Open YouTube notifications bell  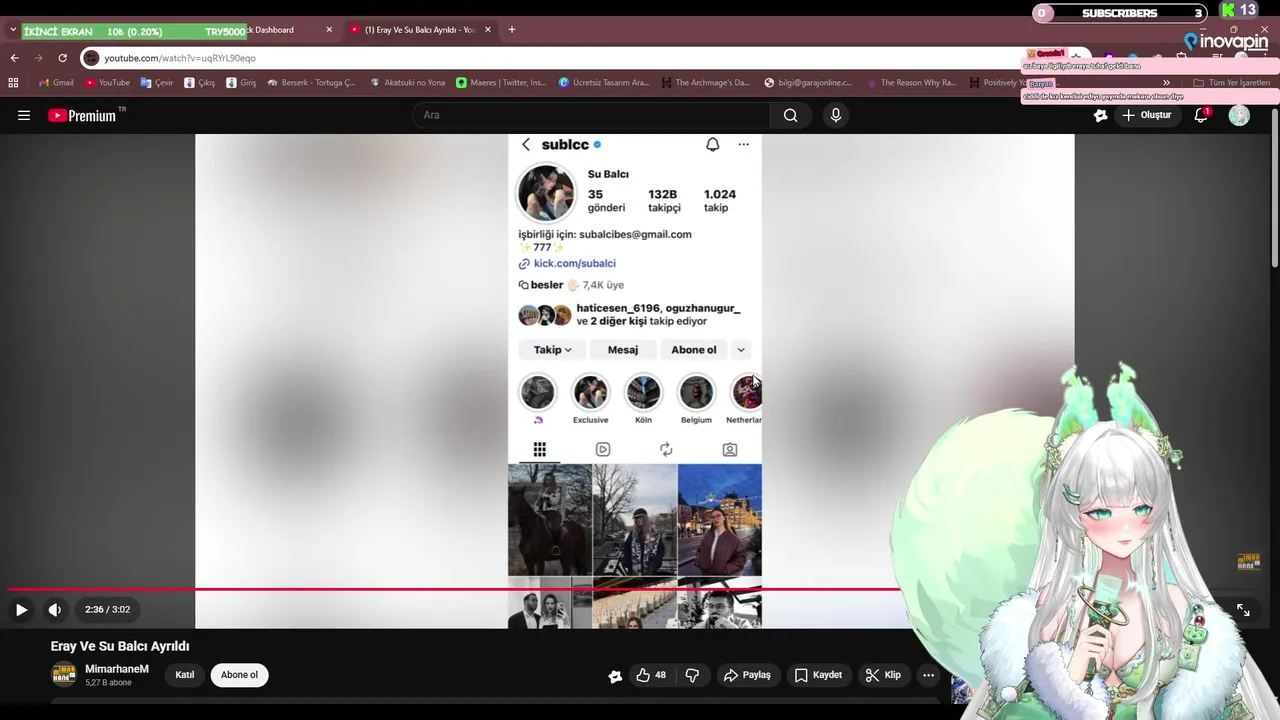coord(1201,115)
